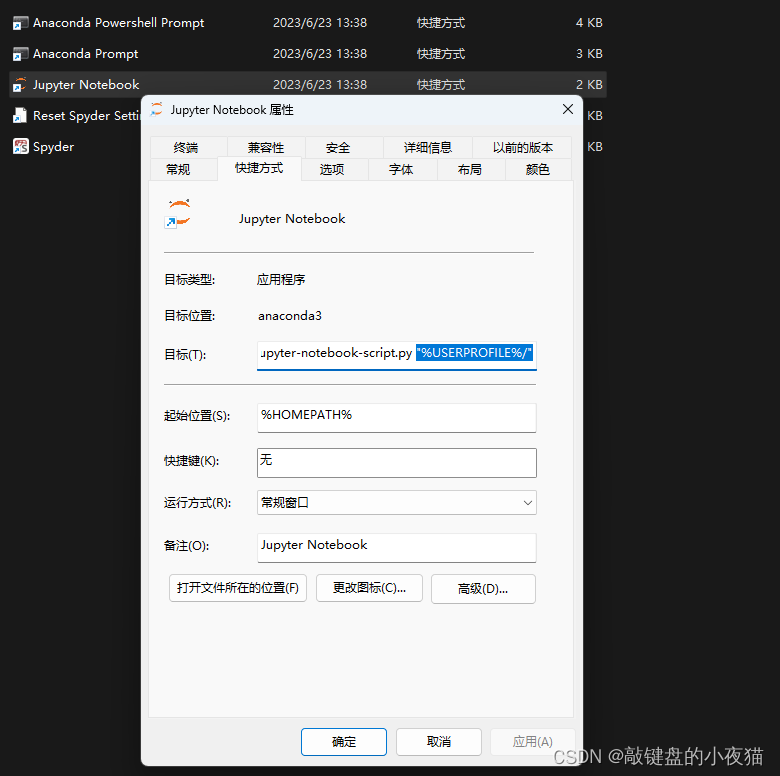Click the large Jupyter shortcut icon in dialog
This screenshot has height=776, width=780.
pyautogui.click(x=178, y=214)
